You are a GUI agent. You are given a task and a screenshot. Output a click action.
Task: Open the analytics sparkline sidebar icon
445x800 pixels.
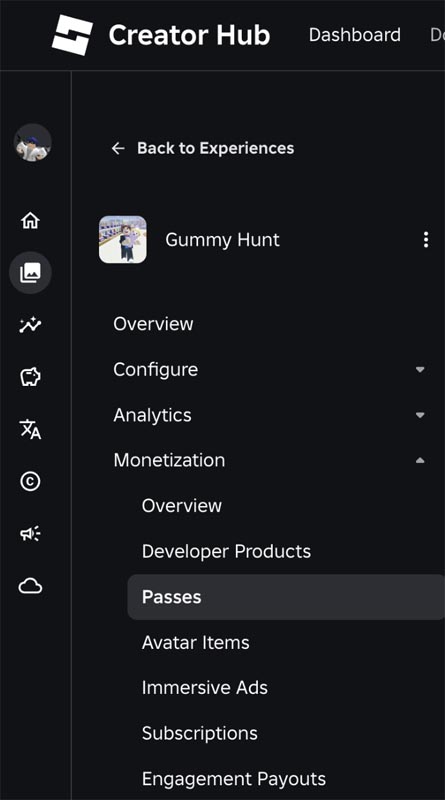click(30, 325)
